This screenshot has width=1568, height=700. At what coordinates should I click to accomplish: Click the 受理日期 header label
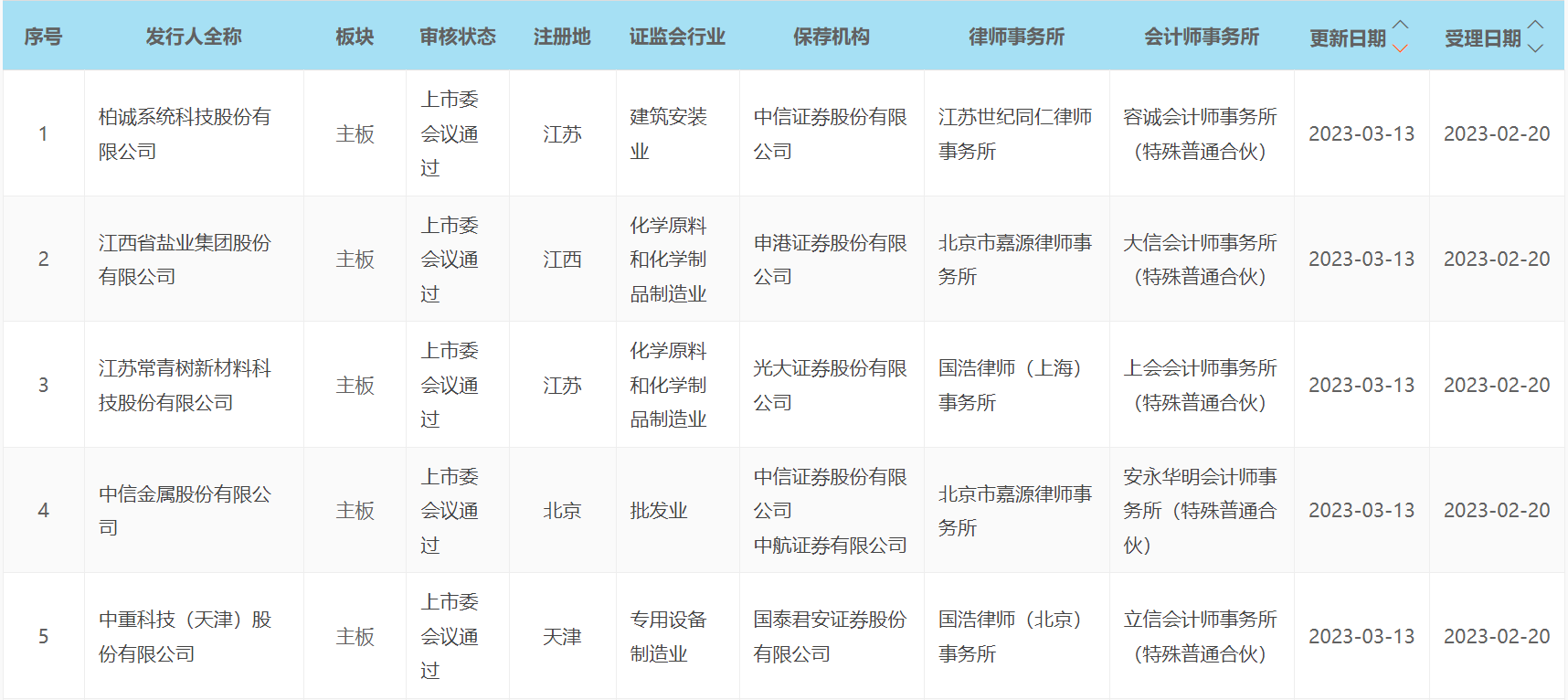click(1483, 38)
